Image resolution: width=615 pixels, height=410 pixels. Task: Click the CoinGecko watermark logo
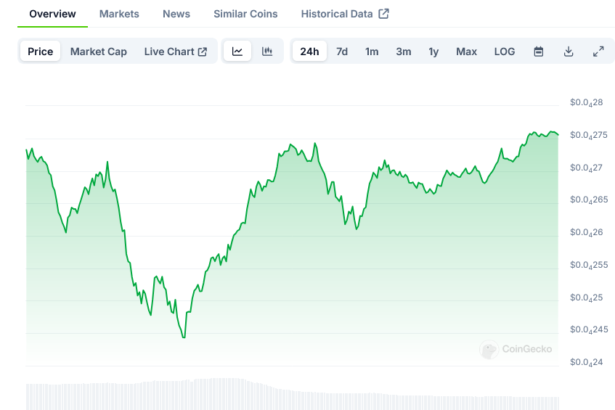[x=516, y=350]
